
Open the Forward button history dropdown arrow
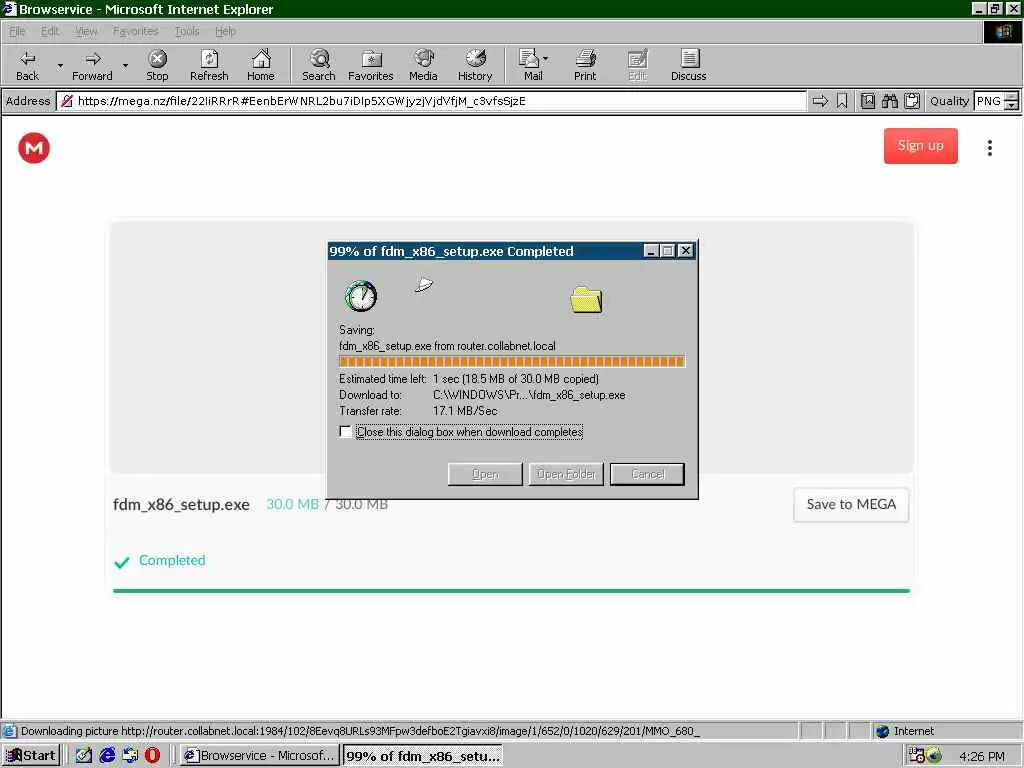coord(125,65)
